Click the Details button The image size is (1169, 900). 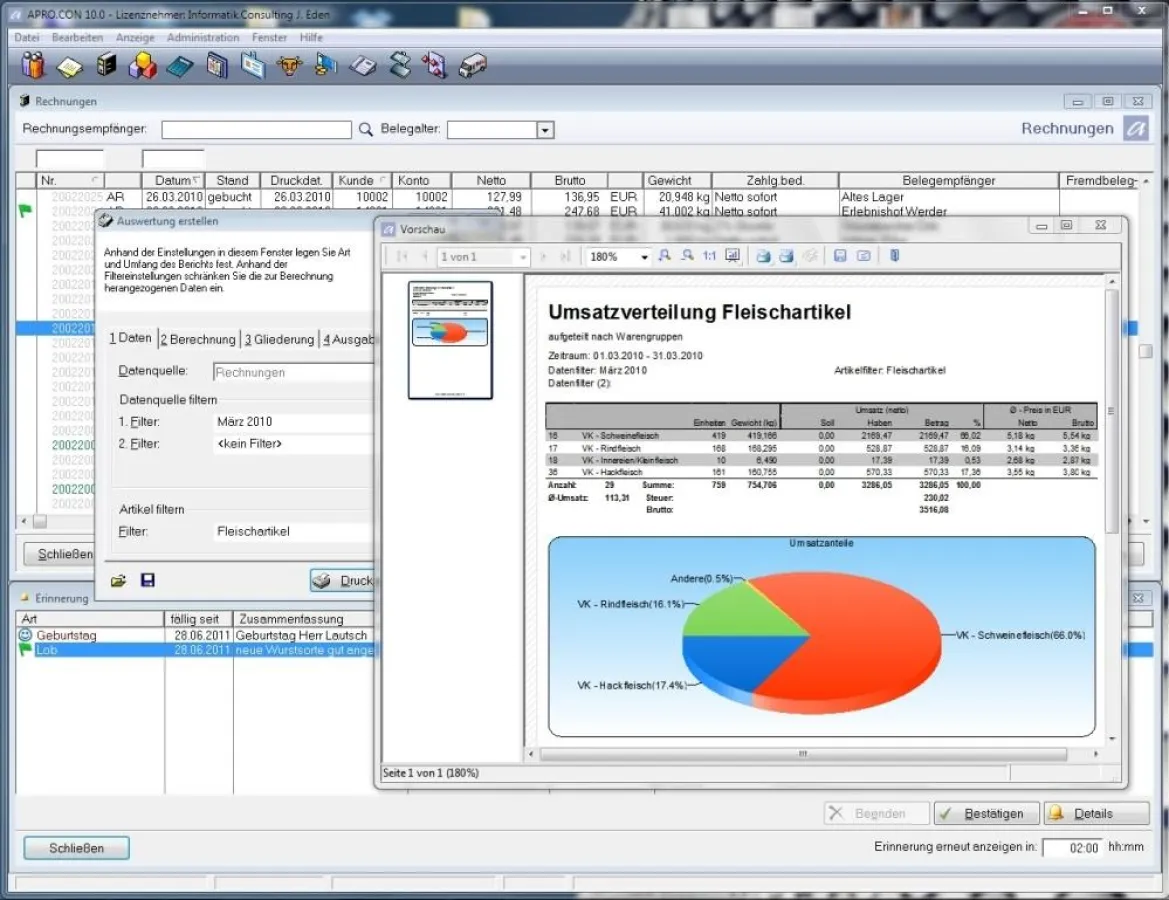pos(1083,814)
